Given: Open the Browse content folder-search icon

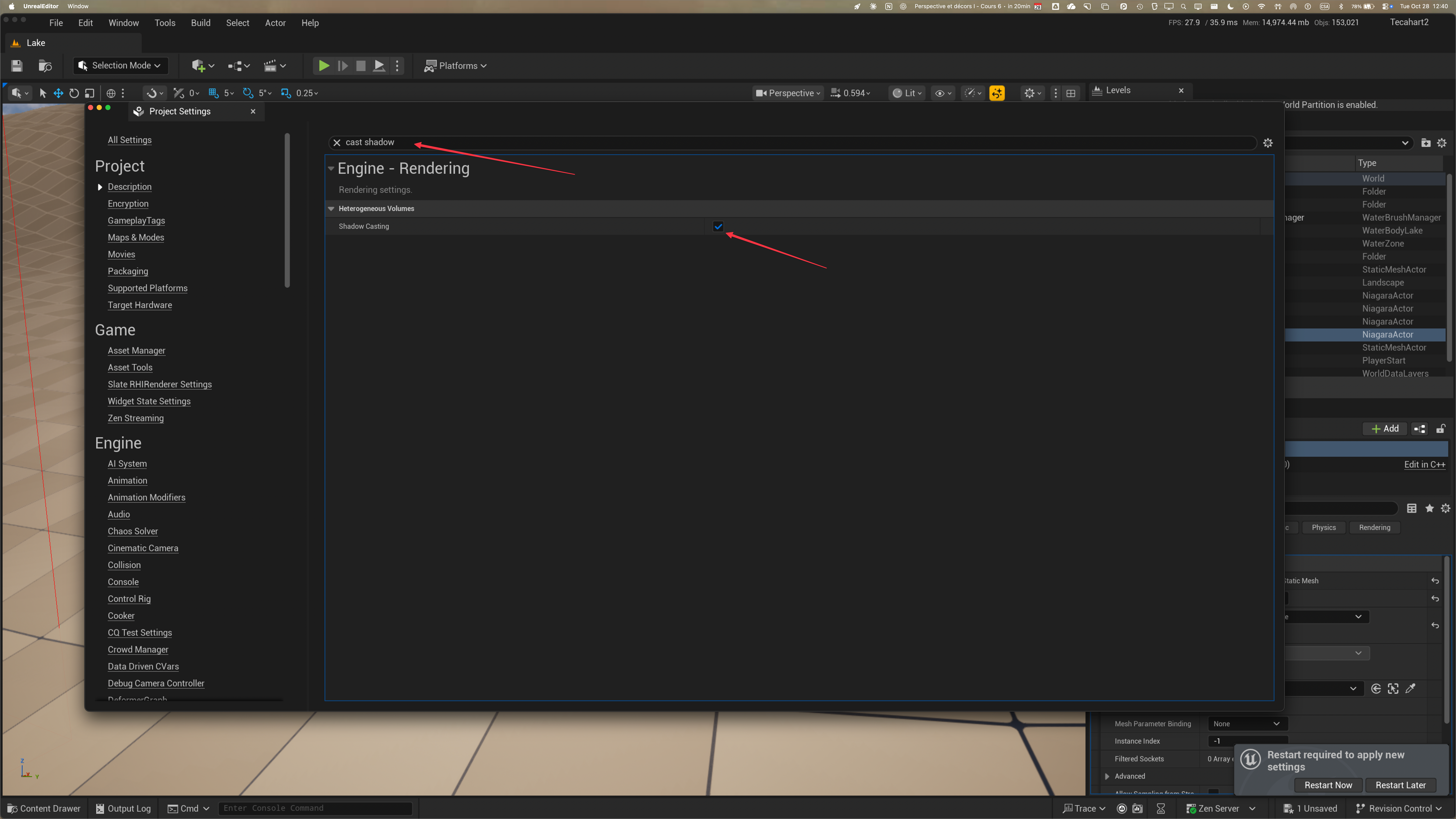Looking at the screenshot, I should (x=45, y=66).
